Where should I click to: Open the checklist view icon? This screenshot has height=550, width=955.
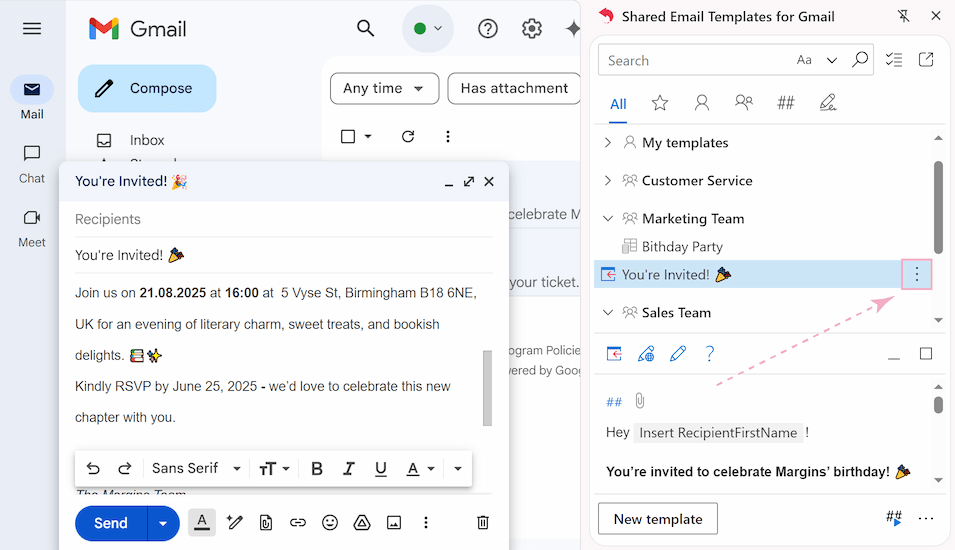(x=893, y=59)
